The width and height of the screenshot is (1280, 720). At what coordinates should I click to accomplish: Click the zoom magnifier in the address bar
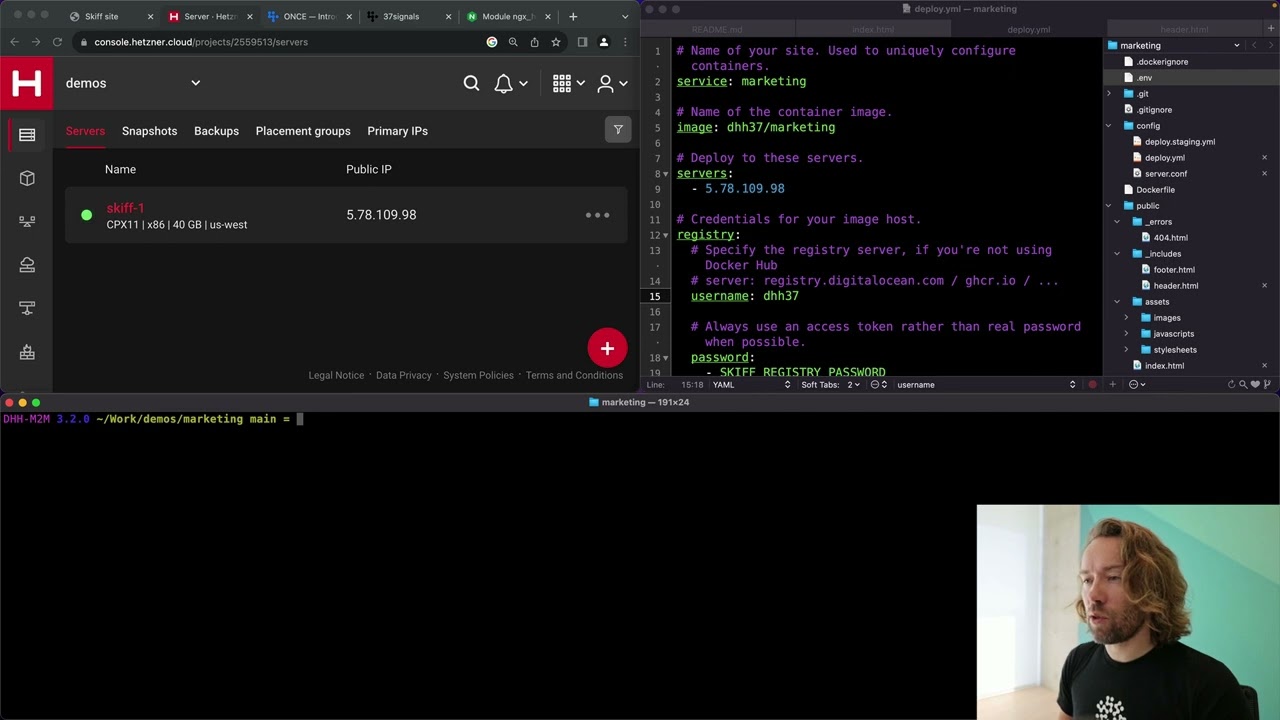point(513,42)
